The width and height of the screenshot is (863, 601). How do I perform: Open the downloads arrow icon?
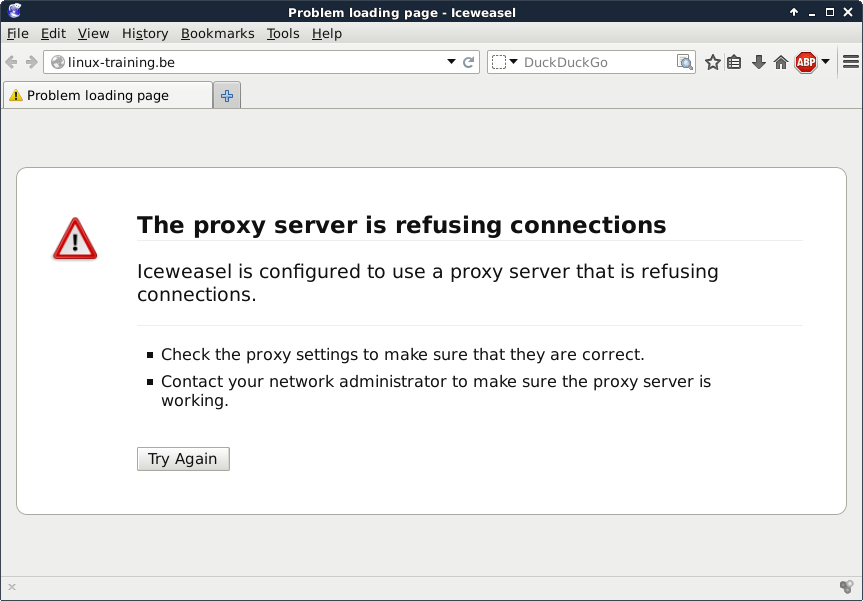[x=758, y=62]
